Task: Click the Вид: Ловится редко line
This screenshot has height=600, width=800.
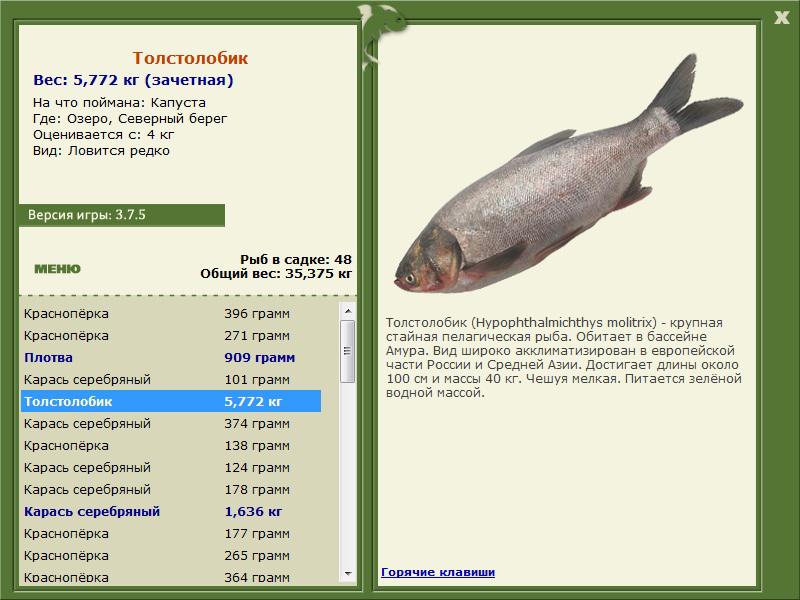Action: point(102,151)
